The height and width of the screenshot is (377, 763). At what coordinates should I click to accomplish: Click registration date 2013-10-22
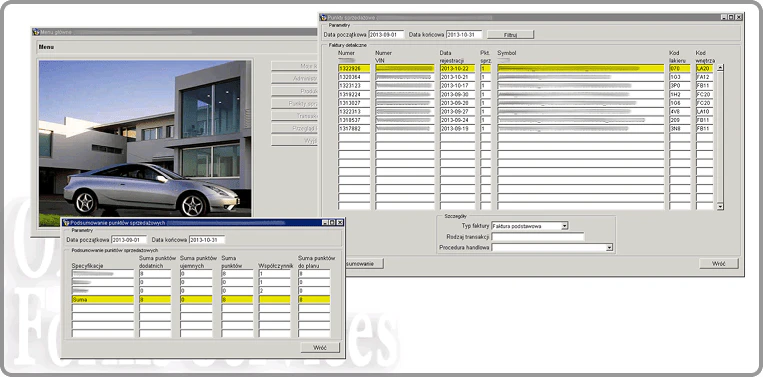click(457, 69)
